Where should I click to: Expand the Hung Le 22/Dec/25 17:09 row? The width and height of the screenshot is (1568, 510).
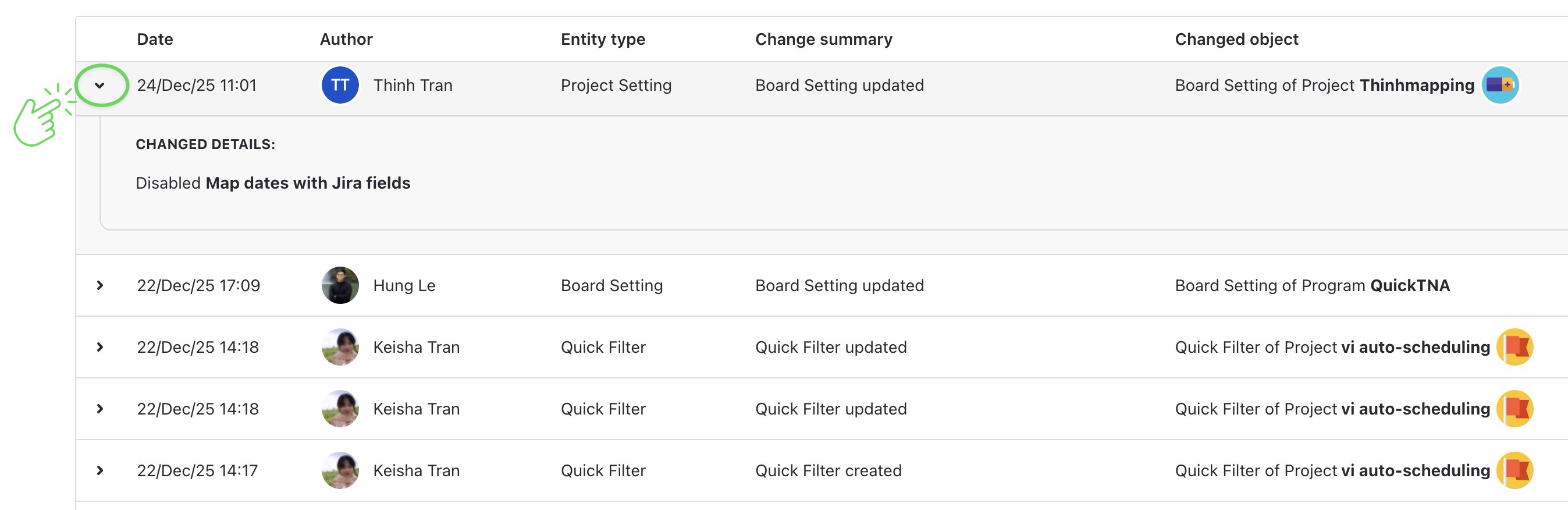[100, 285]
